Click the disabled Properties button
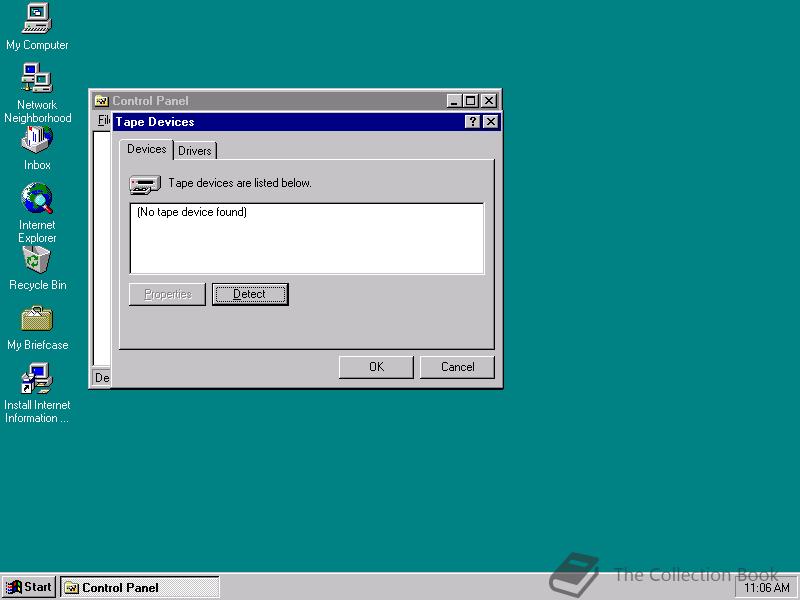This screenshot has height=600, width=800. 167,294
